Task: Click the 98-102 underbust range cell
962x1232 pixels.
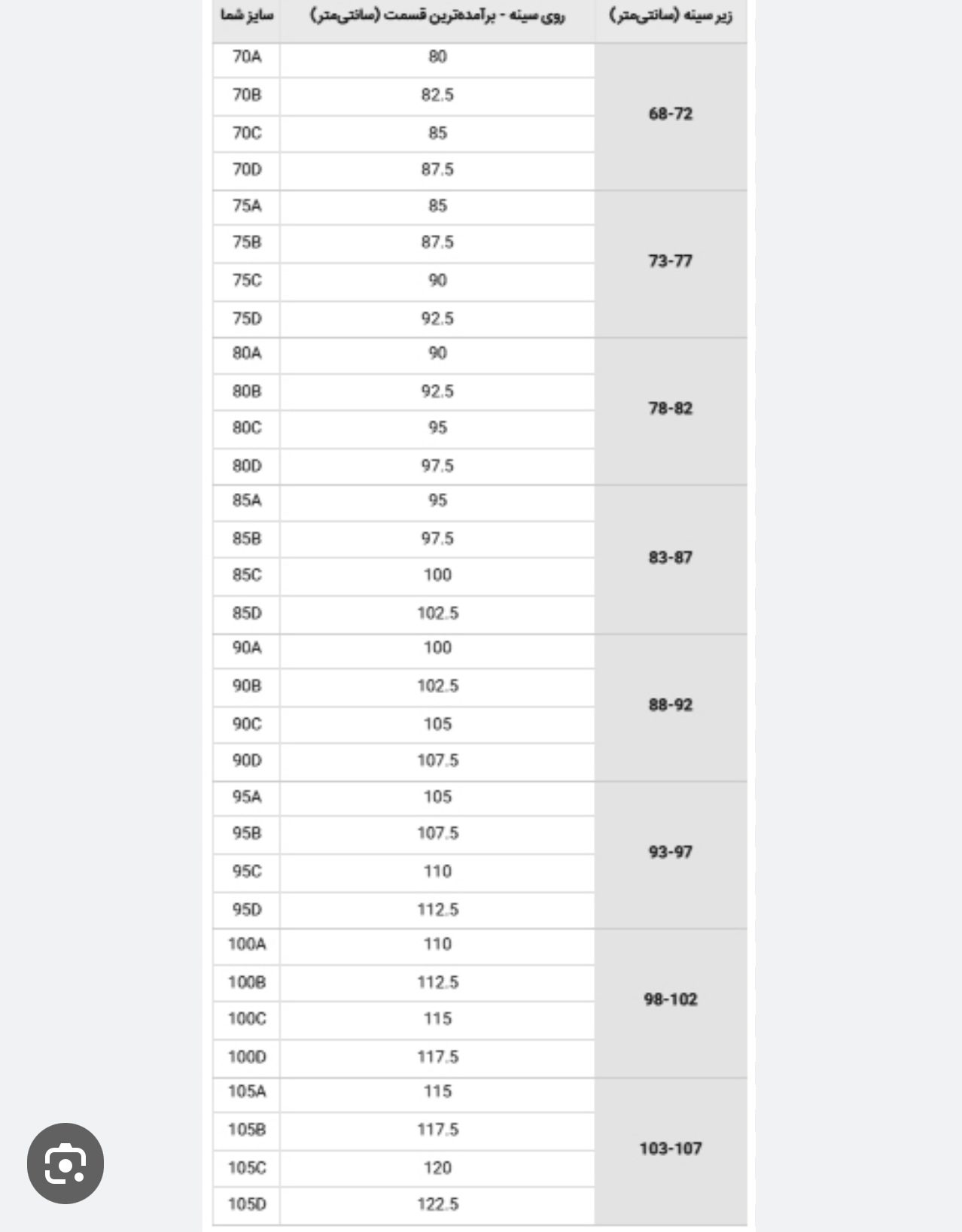Action: coord(670,1000)
